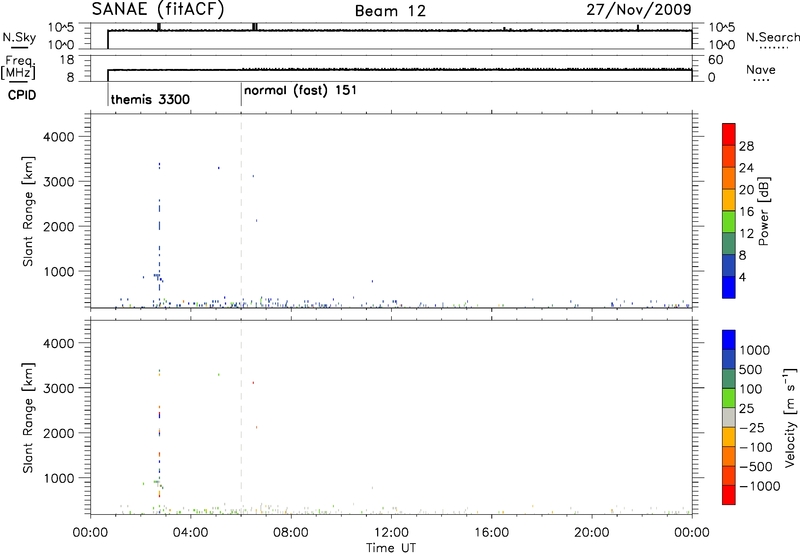Click the "Freq. [MHz]" axis label
This screenshot has width=800, height=554.
pyautogui.click(x=18, y=67)
